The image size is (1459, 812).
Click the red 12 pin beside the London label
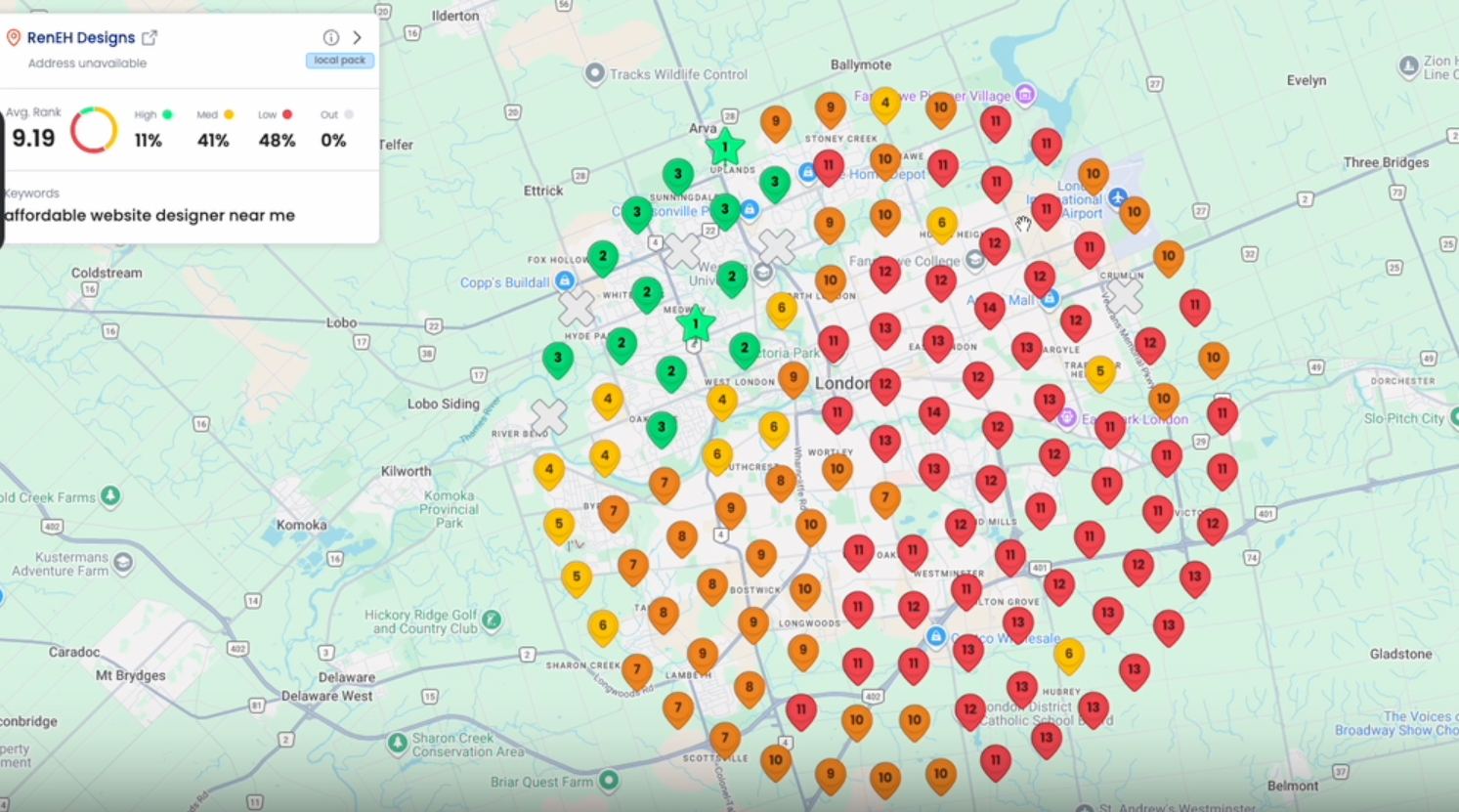[x=885, y=385]
